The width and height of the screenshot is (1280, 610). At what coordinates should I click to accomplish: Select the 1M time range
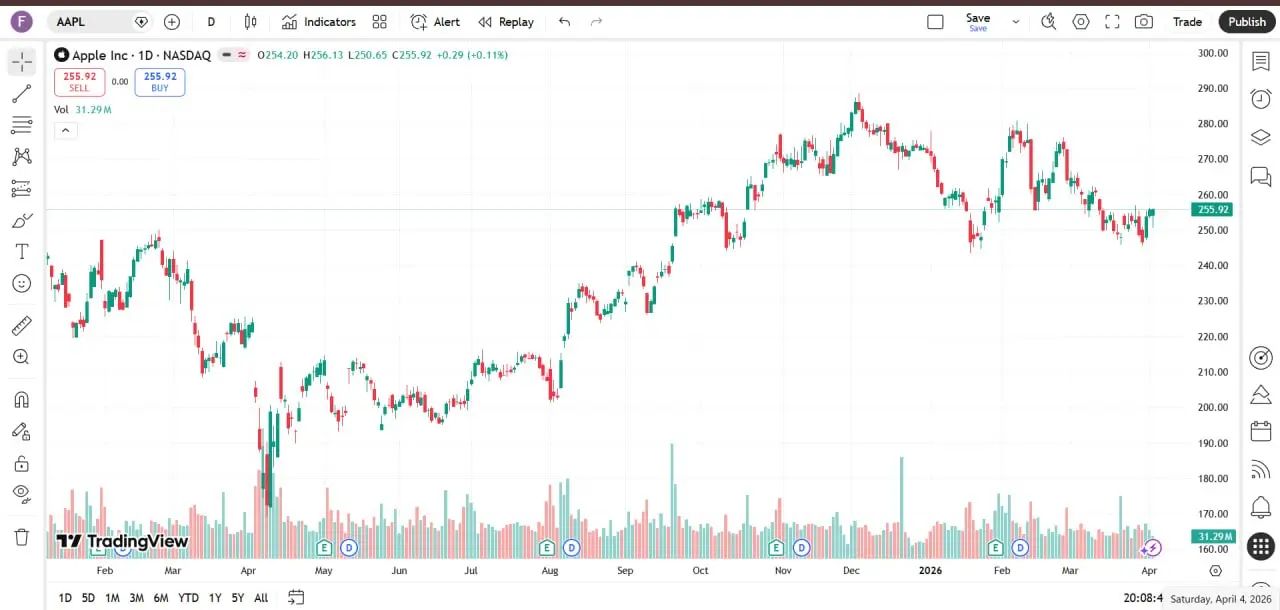[x=112, y=598]
